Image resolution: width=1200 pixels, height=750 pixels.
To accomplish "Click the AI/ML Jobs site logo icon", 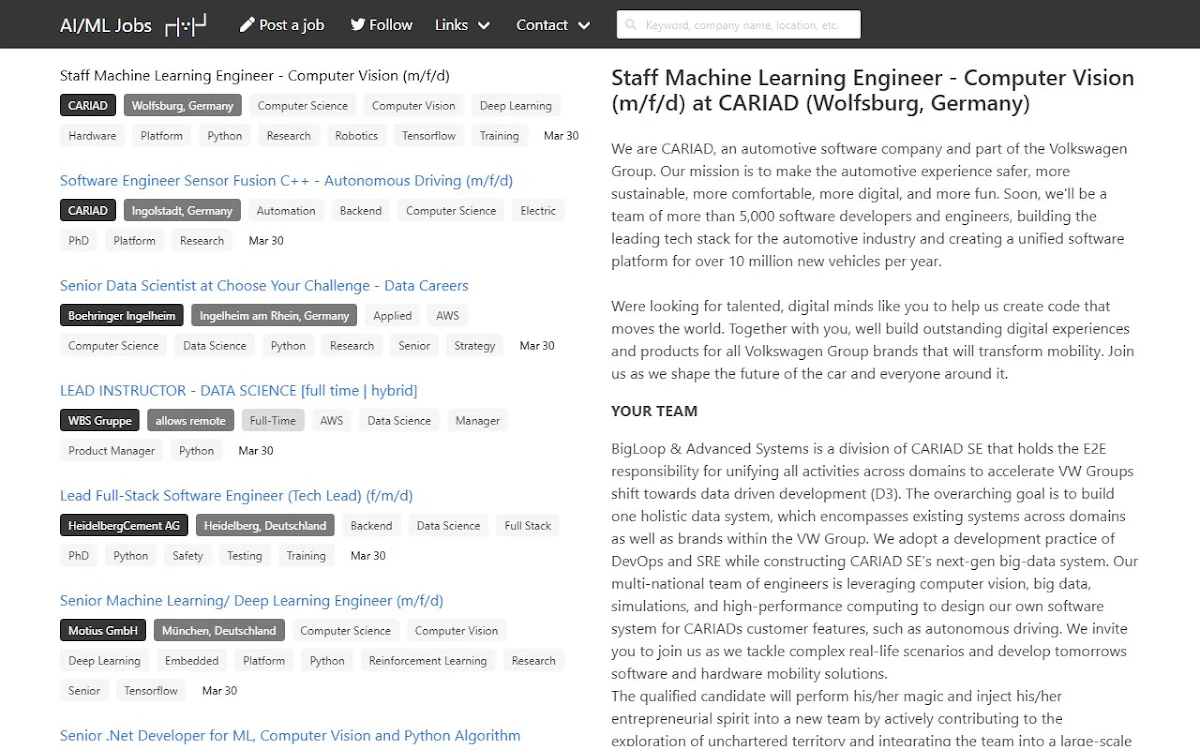I will tap(186, 25).
